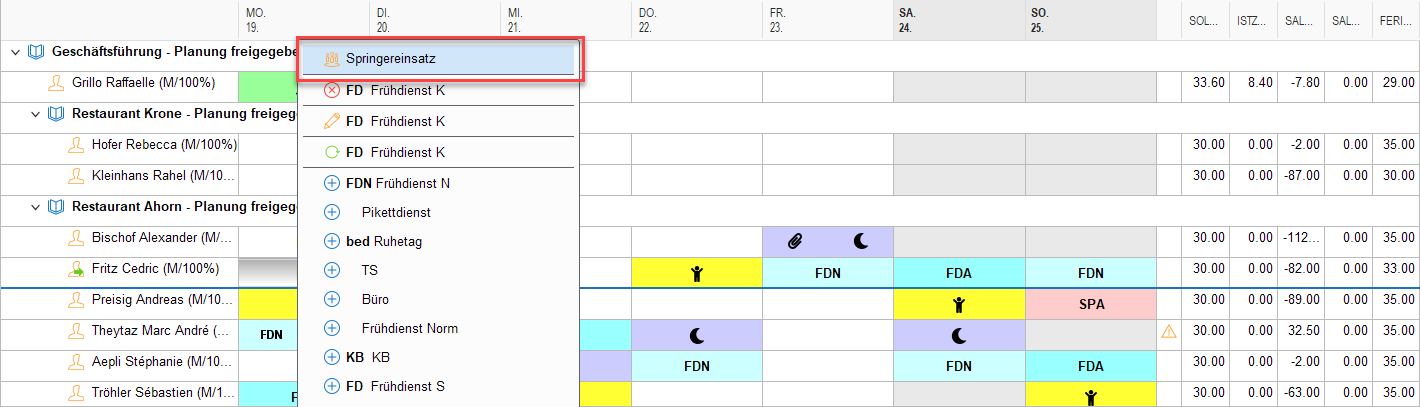This screenshot has width=1420, height=407.
Task: Collapse the Geschäftsführung group
Action: 16,51
